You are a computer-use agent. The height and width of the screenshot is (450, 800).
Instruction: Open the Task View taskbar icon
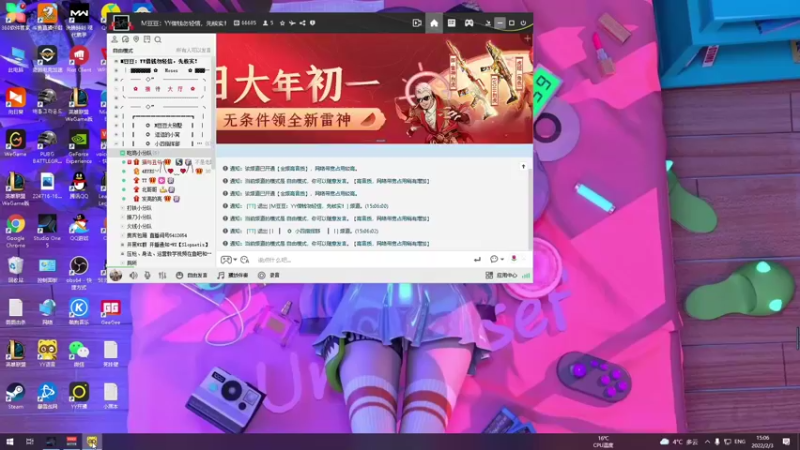coord(30,442)
